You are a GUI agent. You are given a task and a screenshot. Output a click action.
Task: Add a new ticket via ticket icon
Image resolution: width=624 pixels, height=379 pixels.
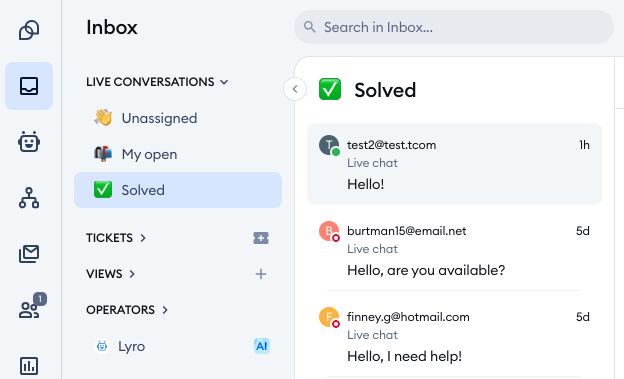[261, 238]
